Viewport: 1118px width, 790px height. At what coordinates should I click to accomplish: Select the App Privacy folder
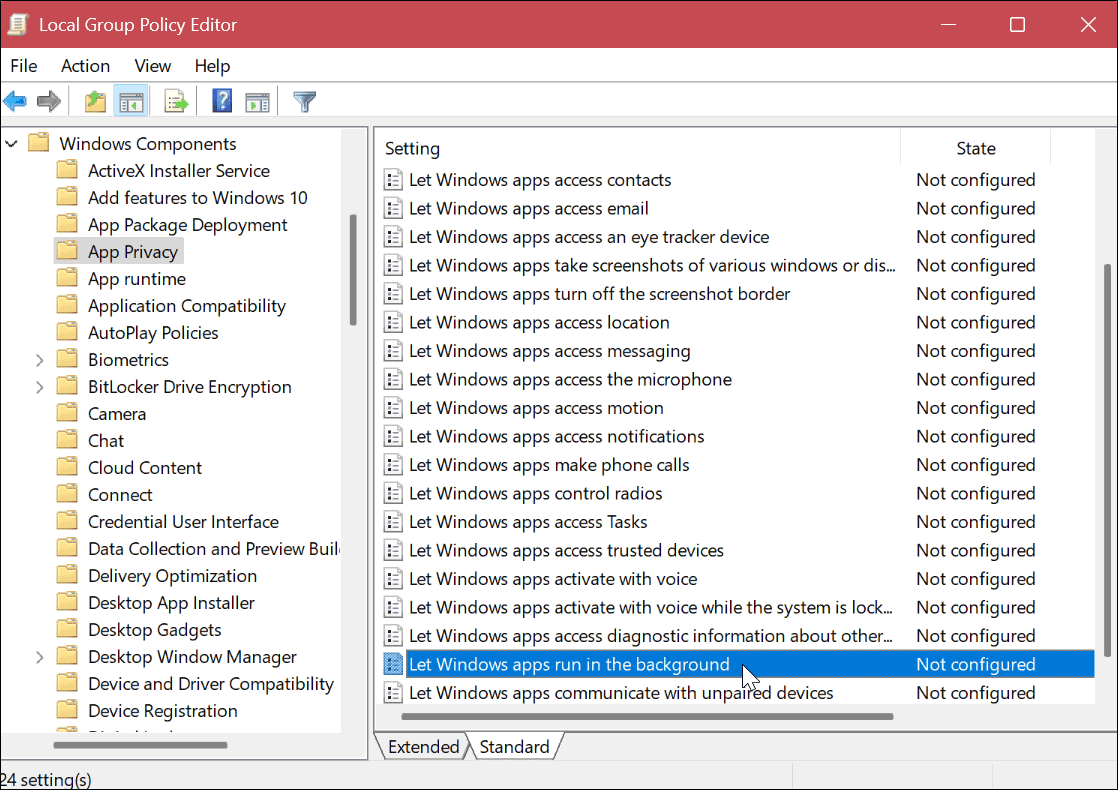[133, 252]
